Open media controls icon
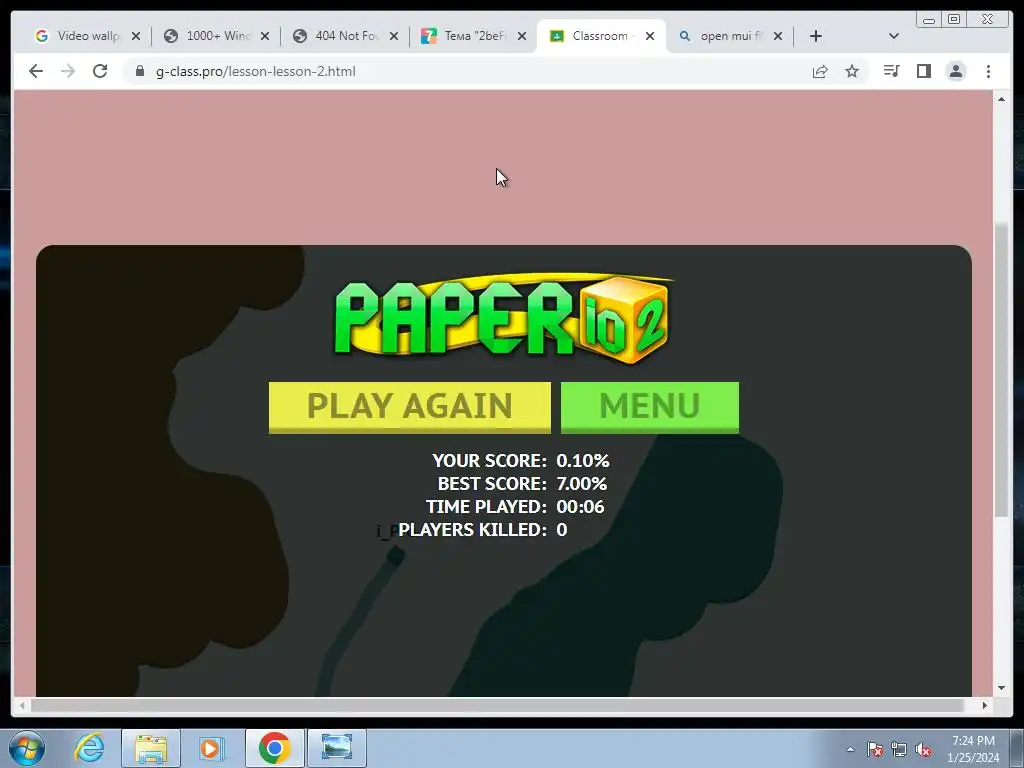This screenshot has width=1024, height=768. pos(891,71)
